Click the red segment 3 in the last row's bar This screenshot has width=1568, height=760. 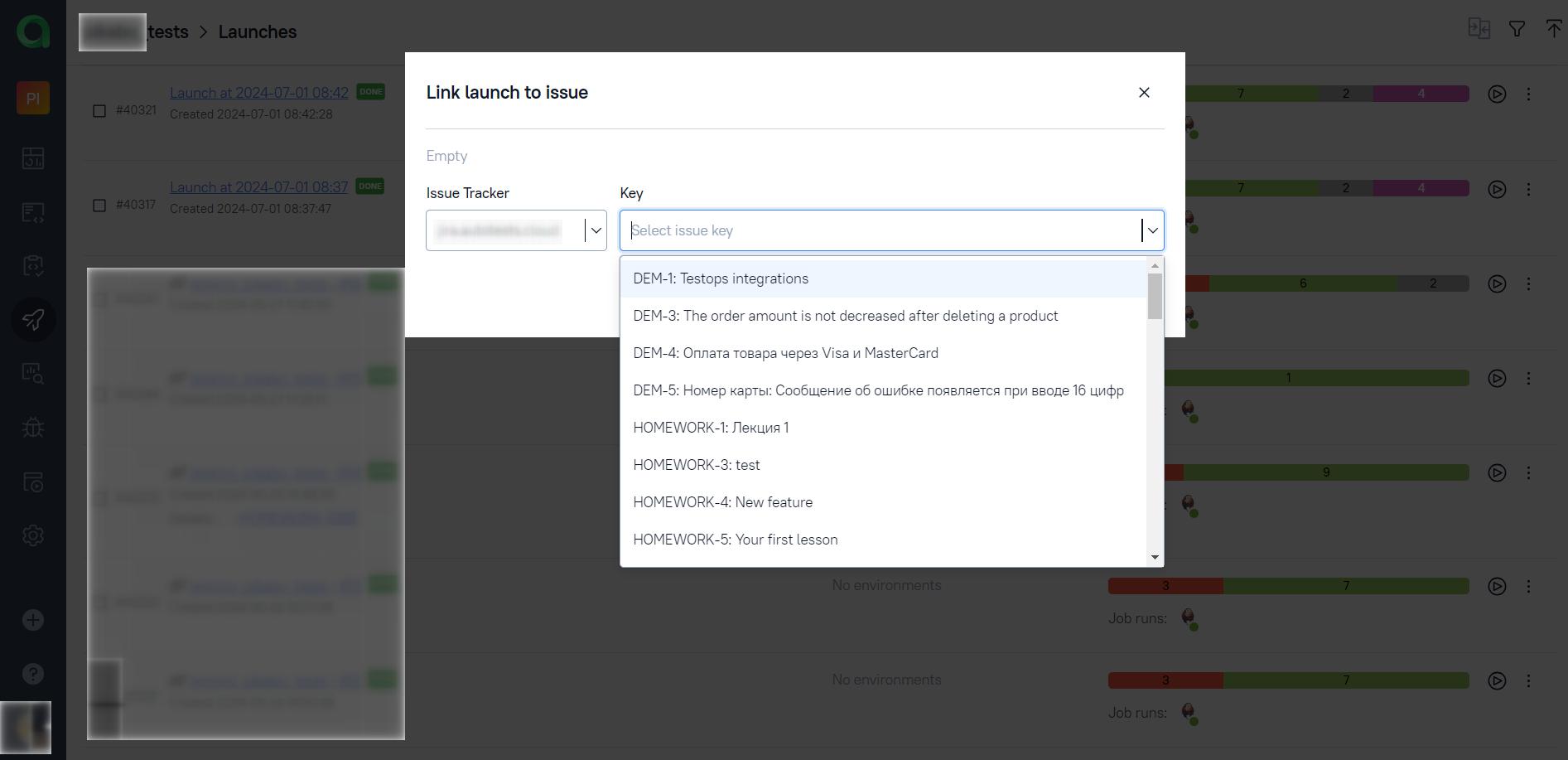(x=1165, y=680)
